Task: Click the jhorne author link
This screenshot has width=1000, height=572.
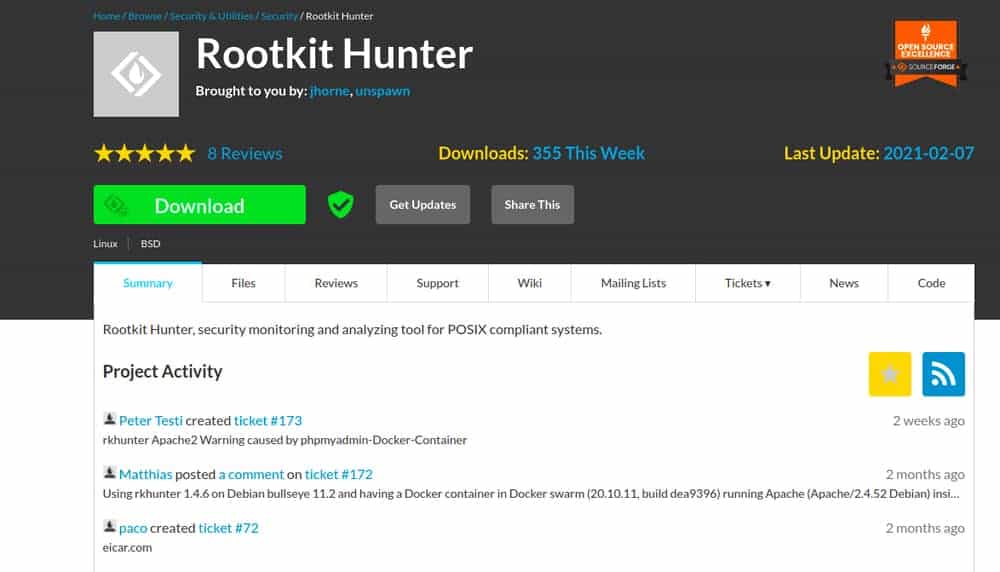Action: point(330,91)
